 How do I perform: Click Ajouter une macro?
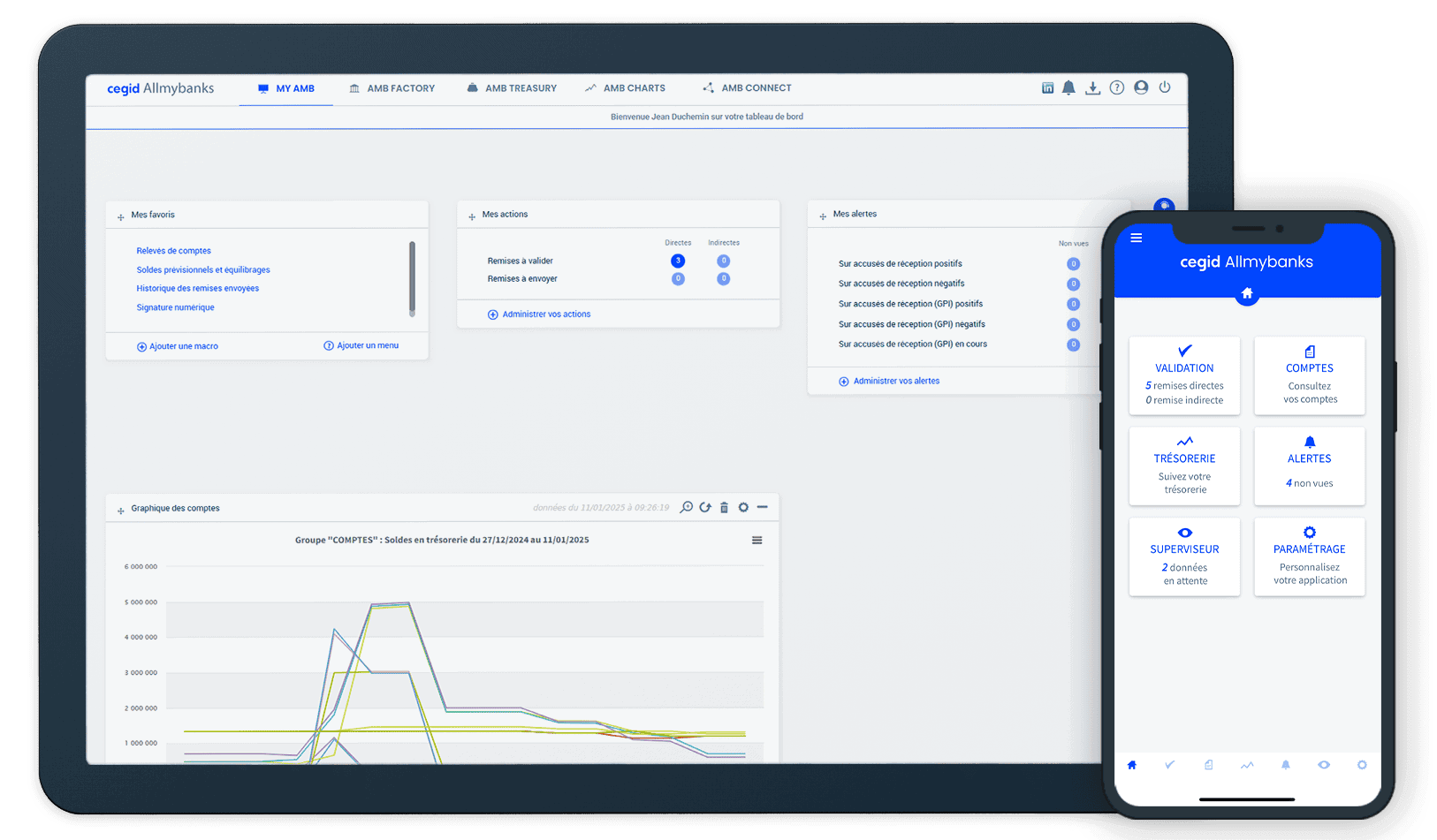(183, 346)
